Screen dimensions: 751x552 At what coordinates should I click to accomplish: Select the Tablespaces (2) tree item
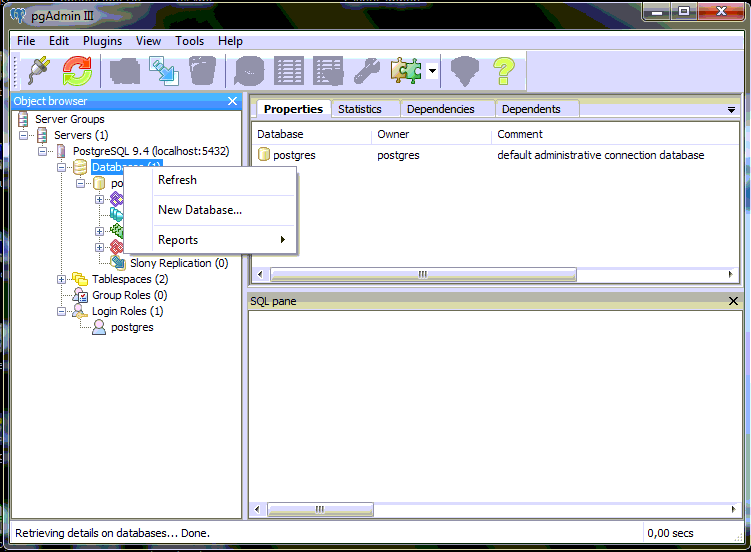[130, 279]
